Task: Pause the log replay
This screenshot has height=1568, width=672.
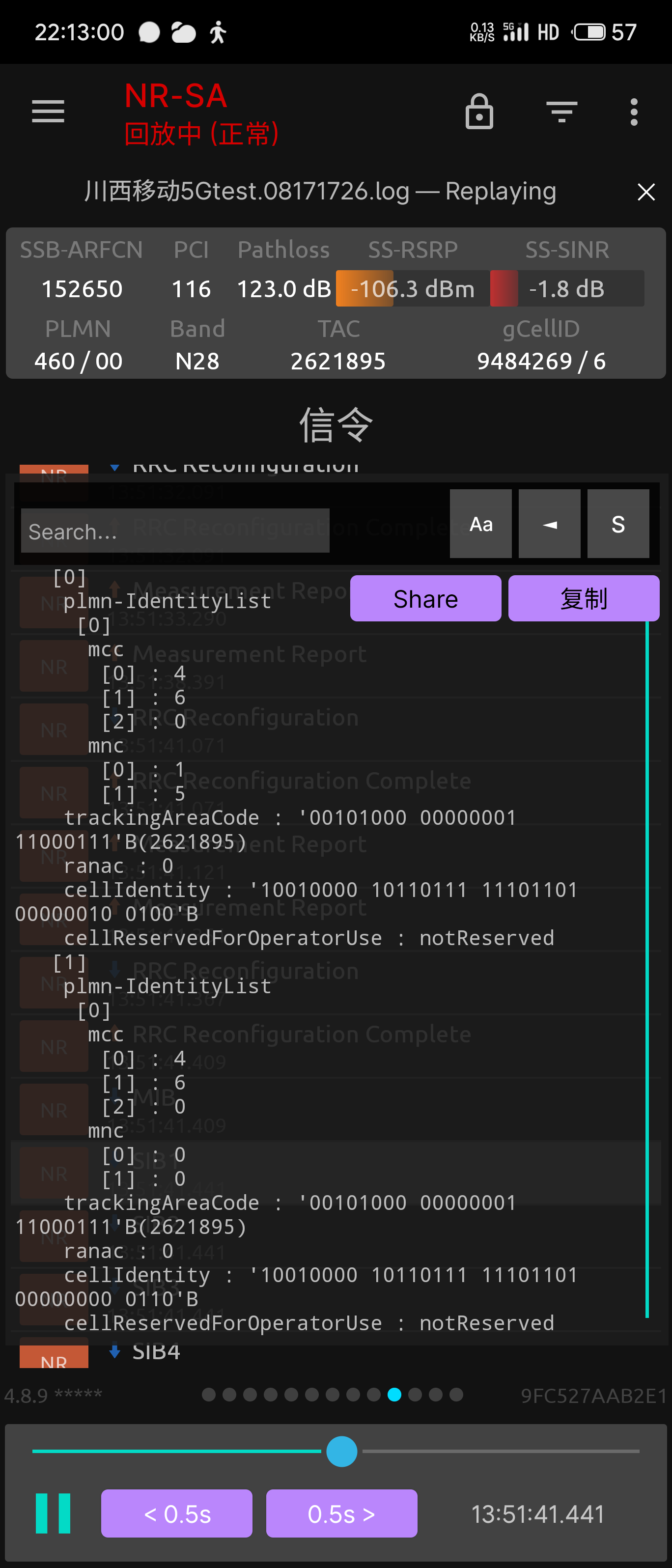Action: click(x=53, y=1513)
